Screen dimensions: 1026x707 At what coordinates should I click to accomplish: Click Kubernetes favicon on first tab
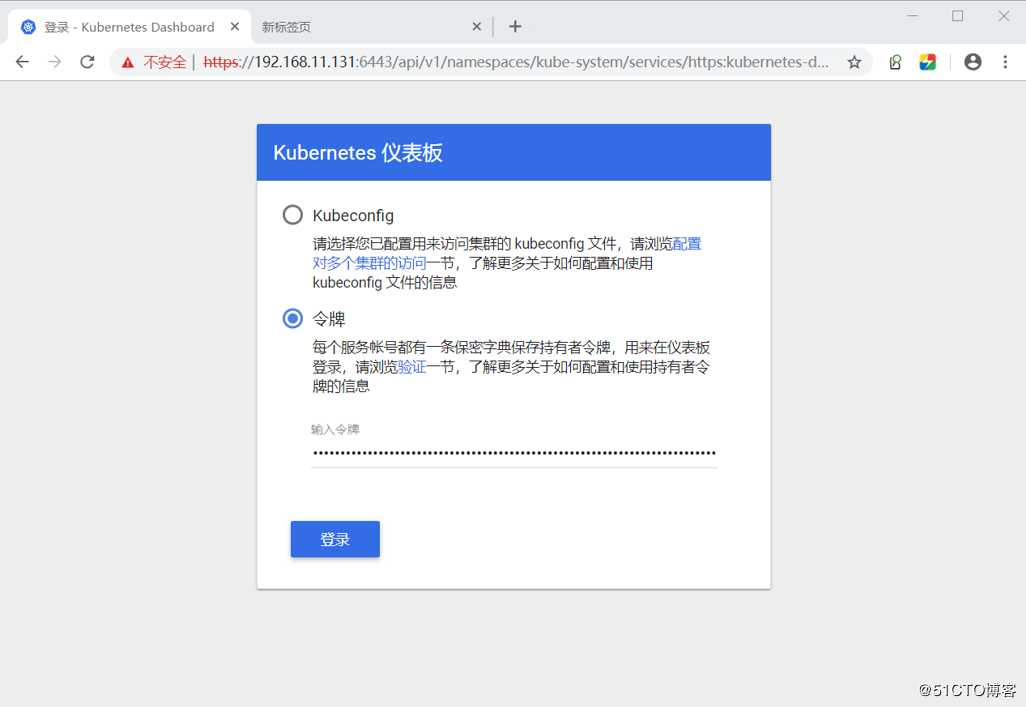[x=28, y=27]
